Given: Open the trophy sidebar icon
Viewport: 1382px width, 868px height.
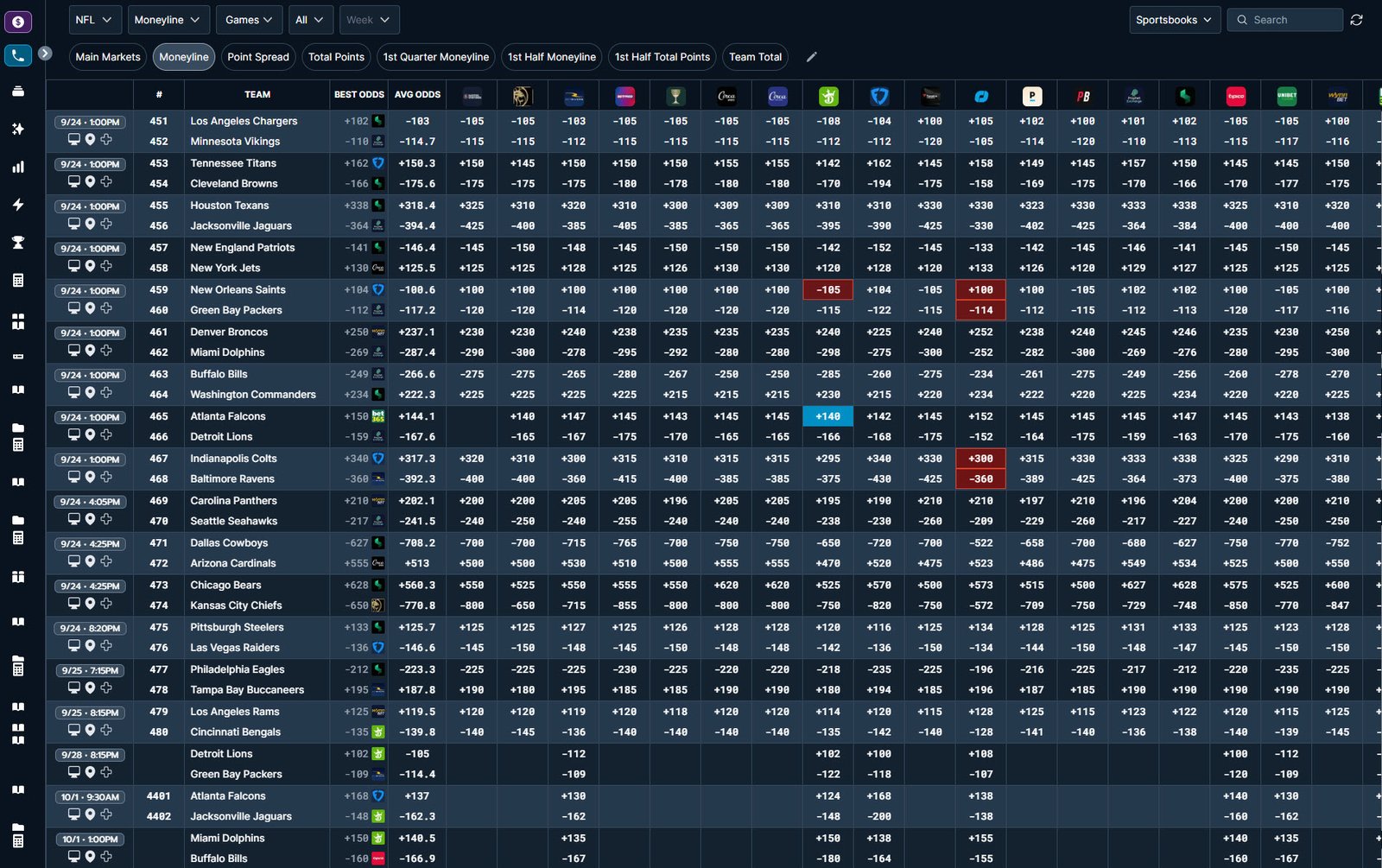Looking at the screenshot, I should [18, 243].
